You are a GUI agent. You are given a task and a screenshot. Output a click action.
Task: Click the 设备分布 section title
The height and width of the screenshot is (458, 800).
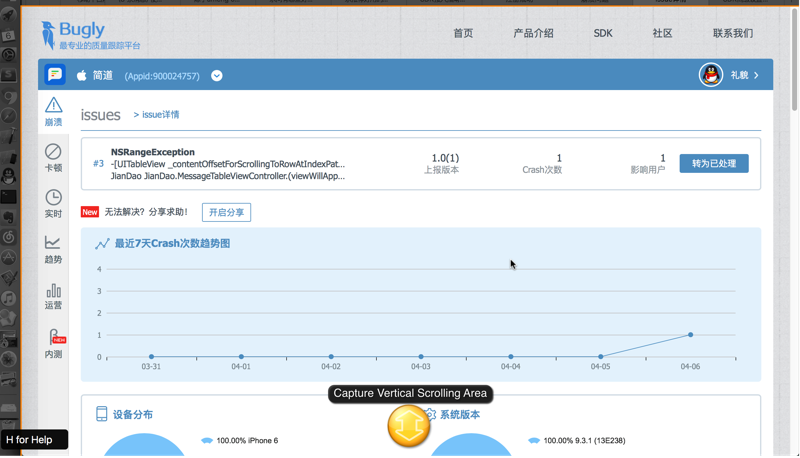[x=133, y=415]
